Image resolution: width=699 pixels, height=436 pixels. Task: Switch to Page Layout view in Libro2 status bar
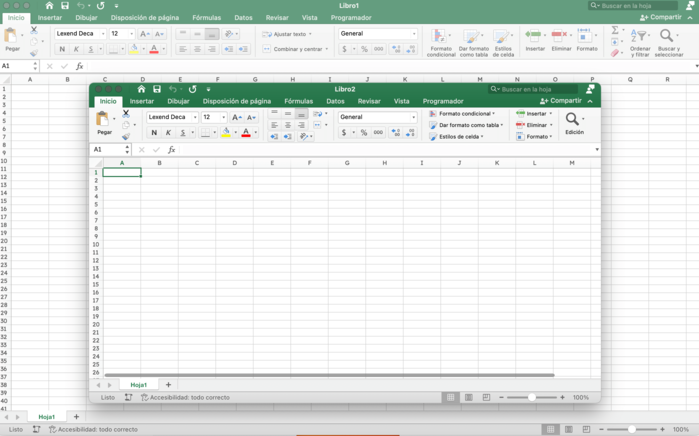pos(469,397)
